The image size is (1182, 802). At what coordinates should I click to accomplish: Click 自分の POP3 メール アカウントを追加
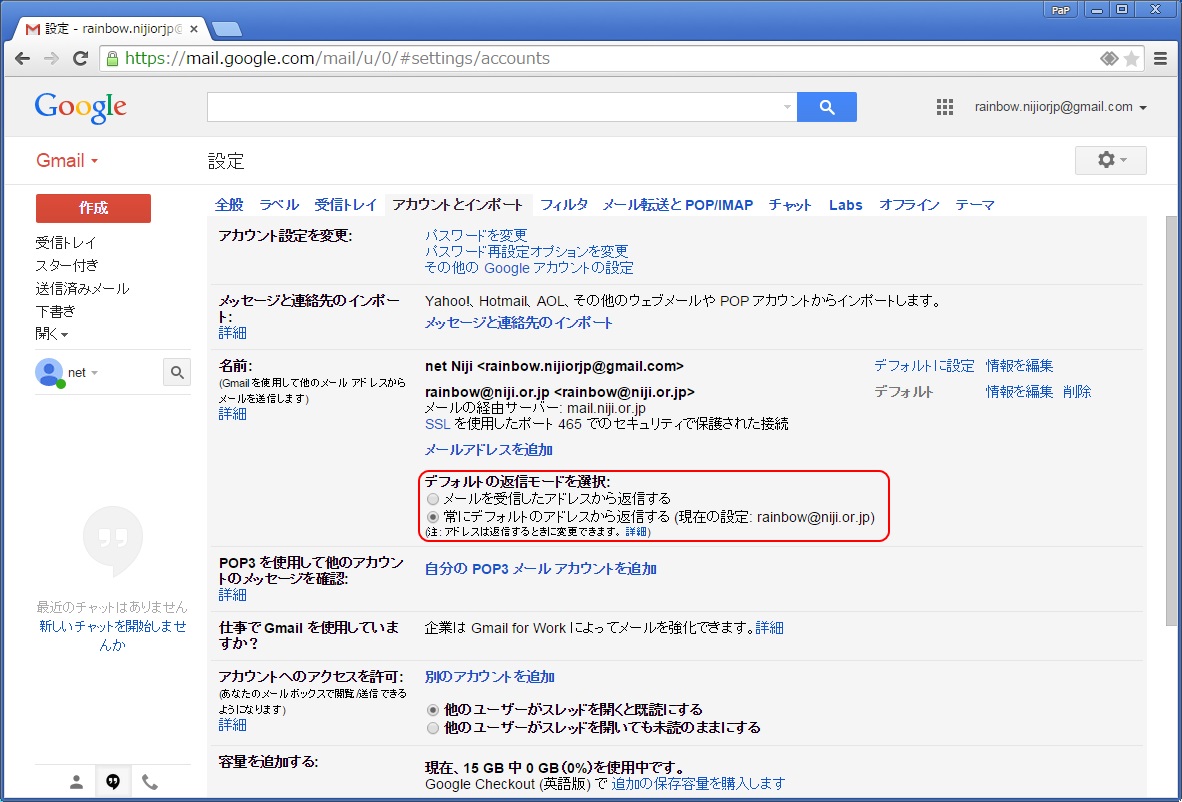540,568
